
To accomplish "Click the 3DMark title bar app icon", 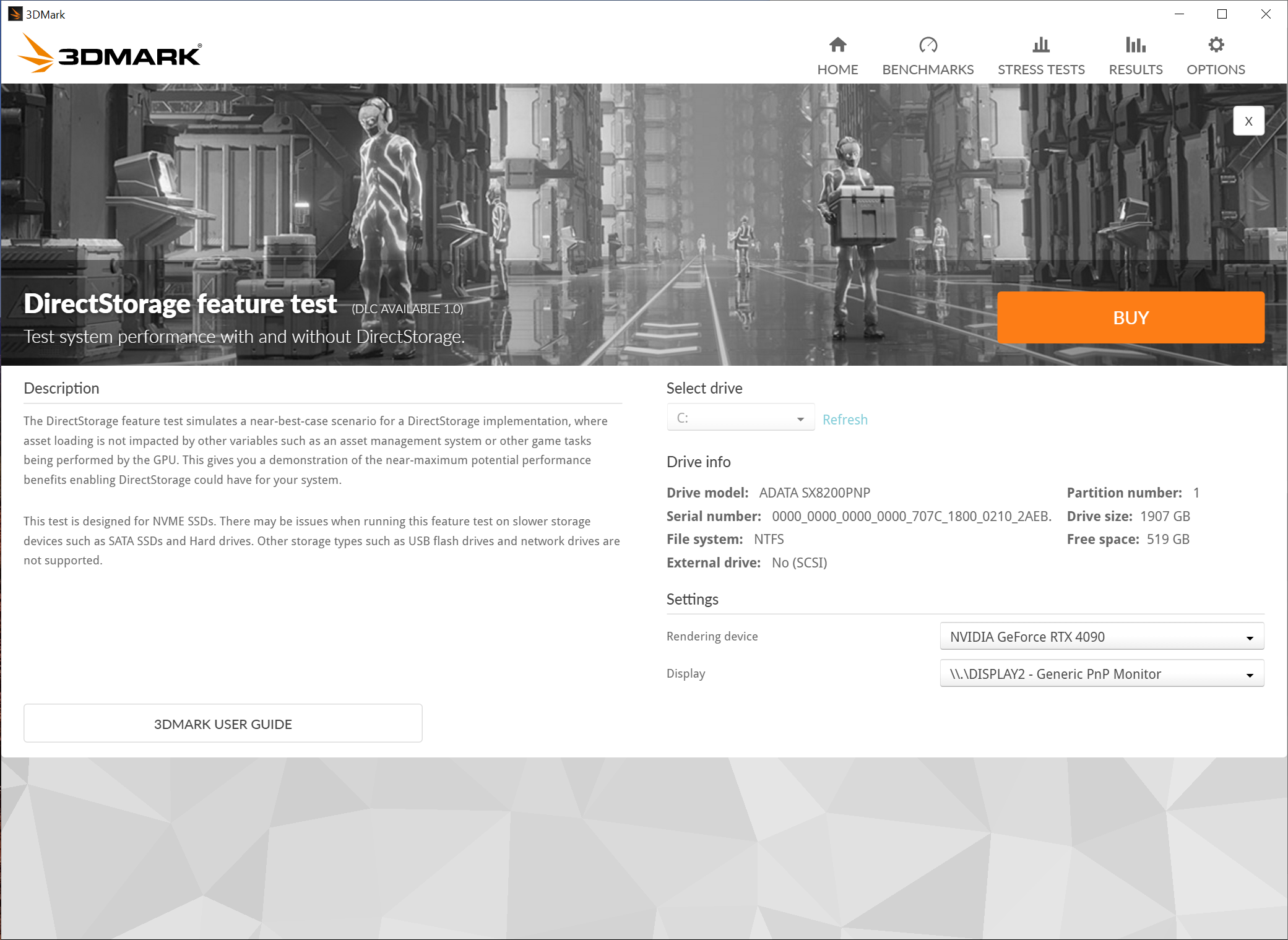I will (15, 14).
